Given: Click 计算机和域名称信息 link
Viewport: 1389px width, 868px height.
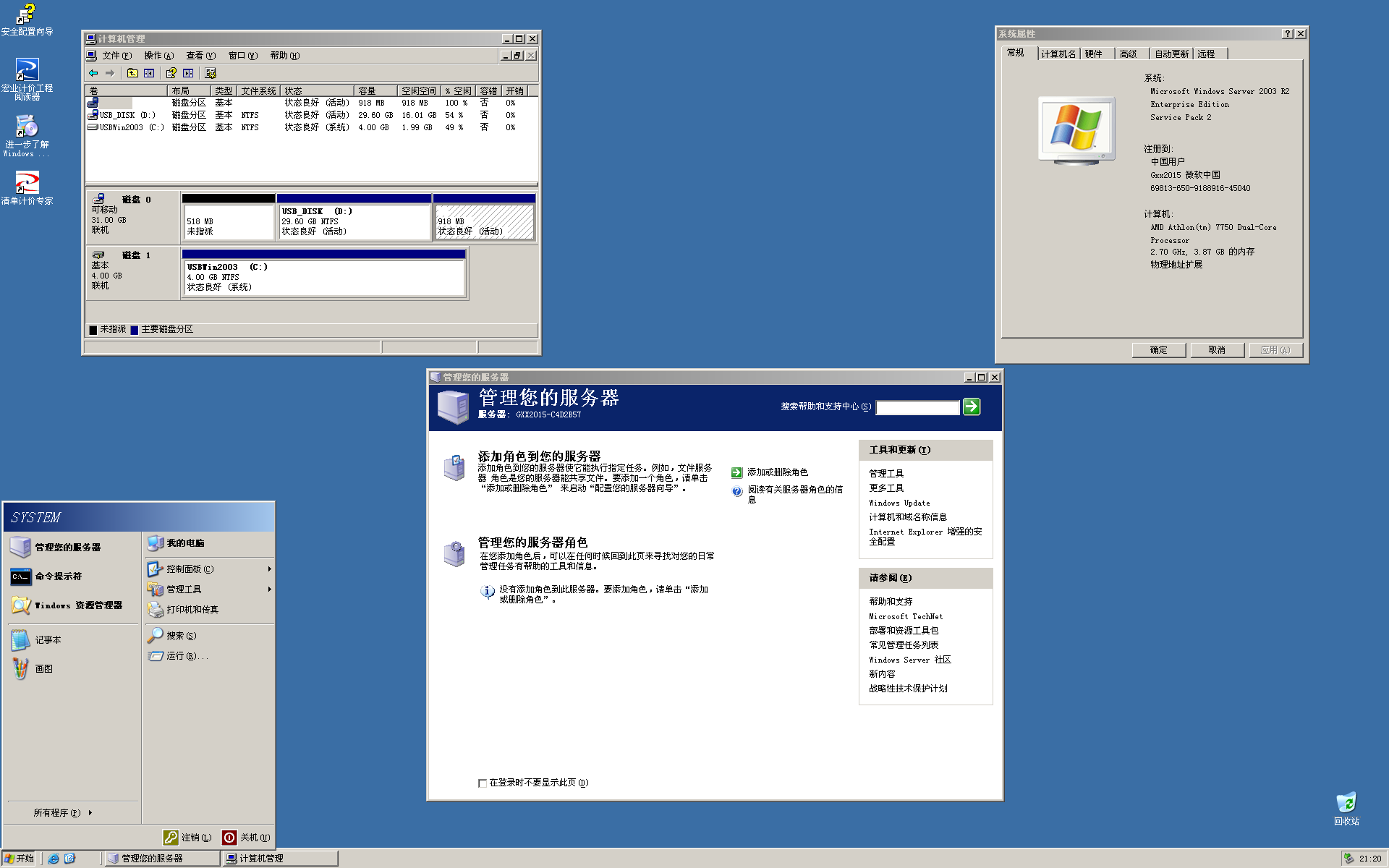Looking at the screenshot, I should (908, 517).
